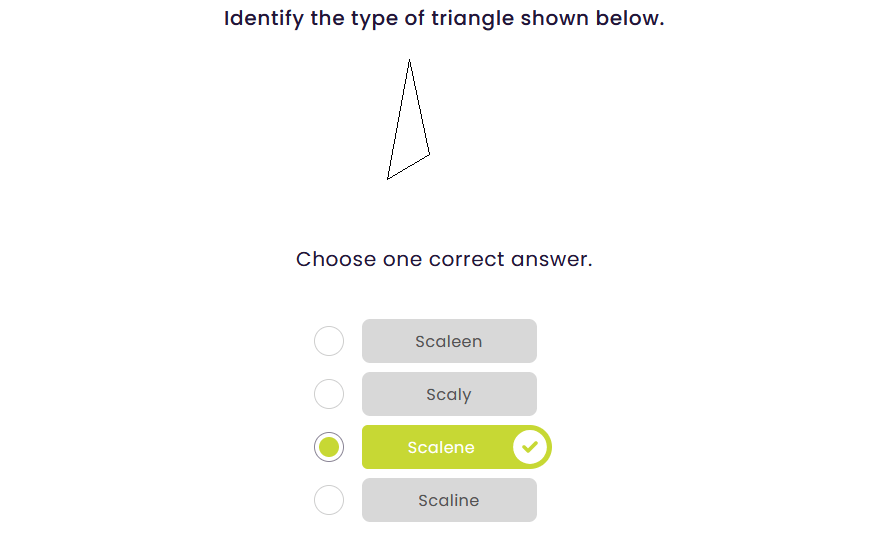Viewport: 876px width, 540px height.
Task: Choose the Scaleen answer button
Action: point(449,341)
